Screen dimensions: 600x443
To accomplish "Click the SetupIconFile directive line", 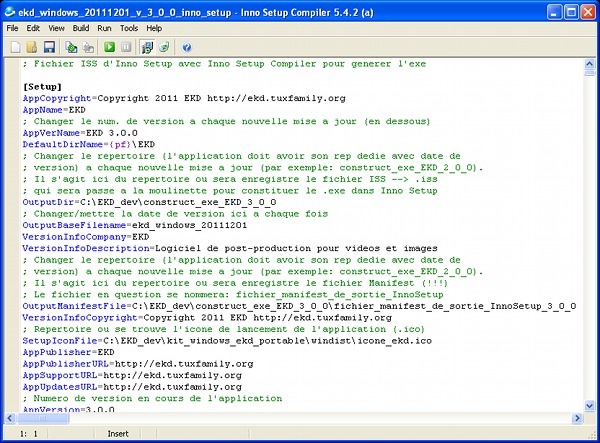I will (227, 341).
